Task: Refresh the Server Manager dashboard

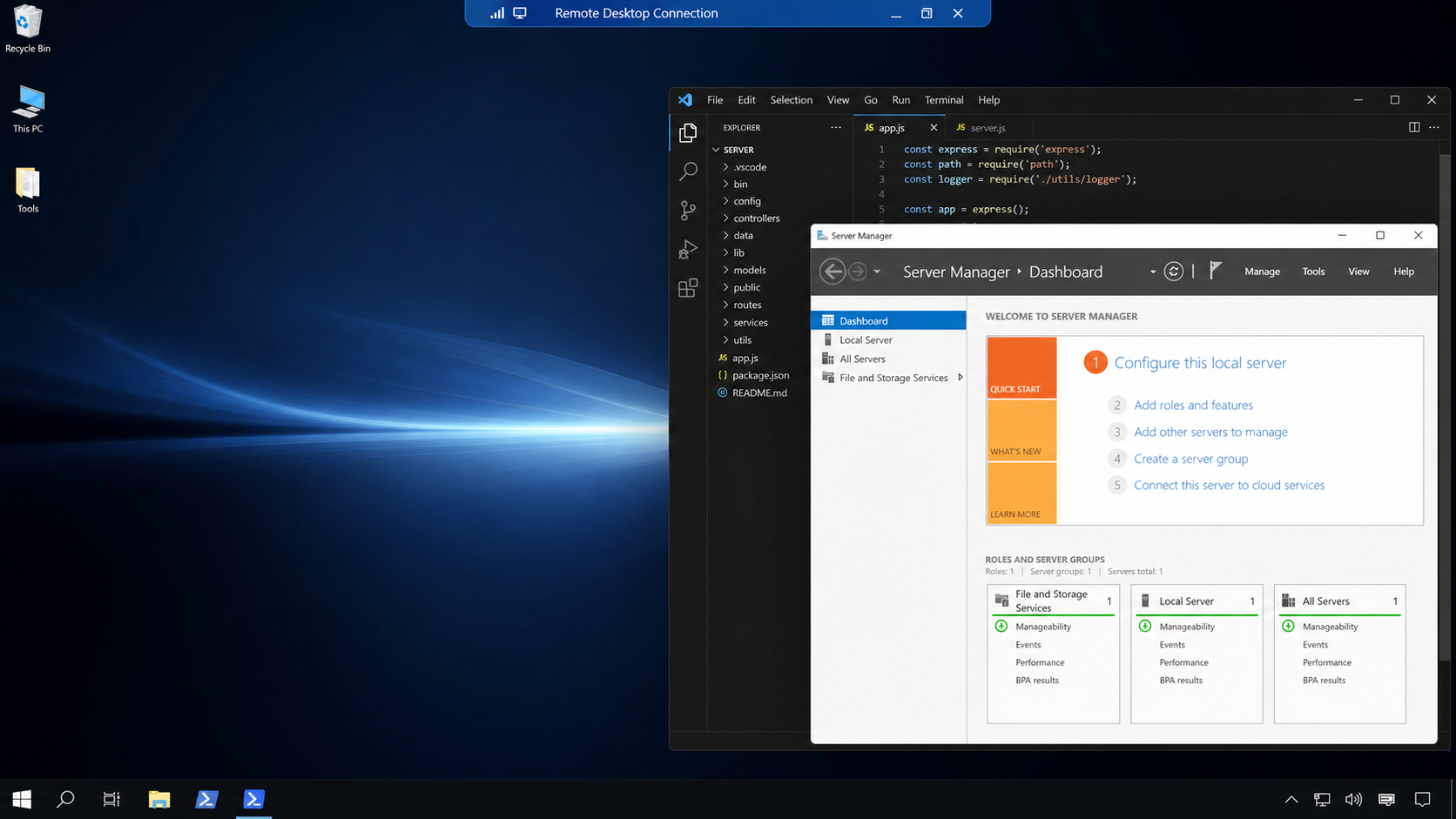Action: pos(1174,272)
